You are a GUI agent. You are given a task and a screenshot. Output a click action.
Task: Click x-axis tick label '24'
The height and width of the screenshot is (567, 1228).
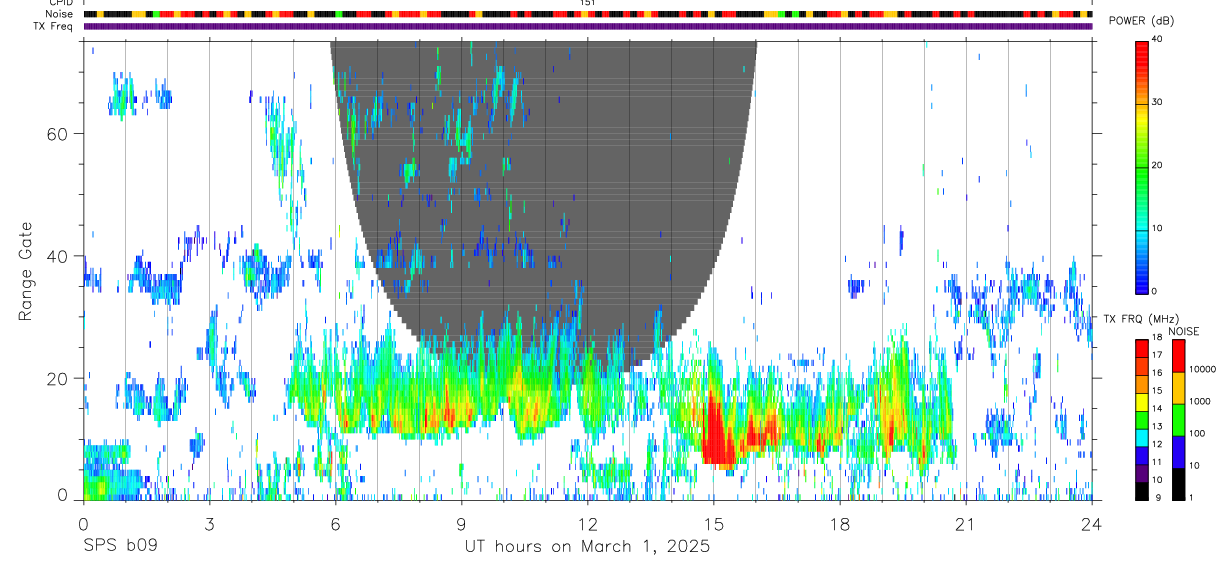pos(1091,523)
